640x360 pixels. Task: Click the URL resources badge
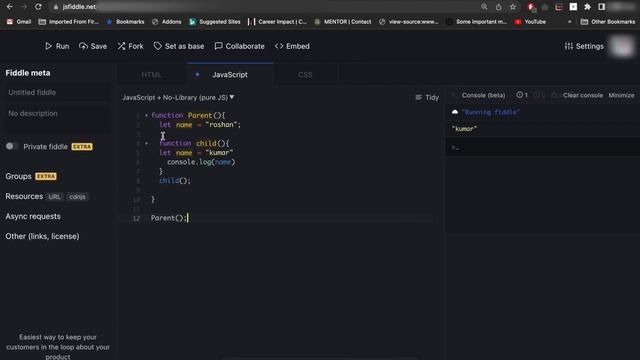(54, 197)
